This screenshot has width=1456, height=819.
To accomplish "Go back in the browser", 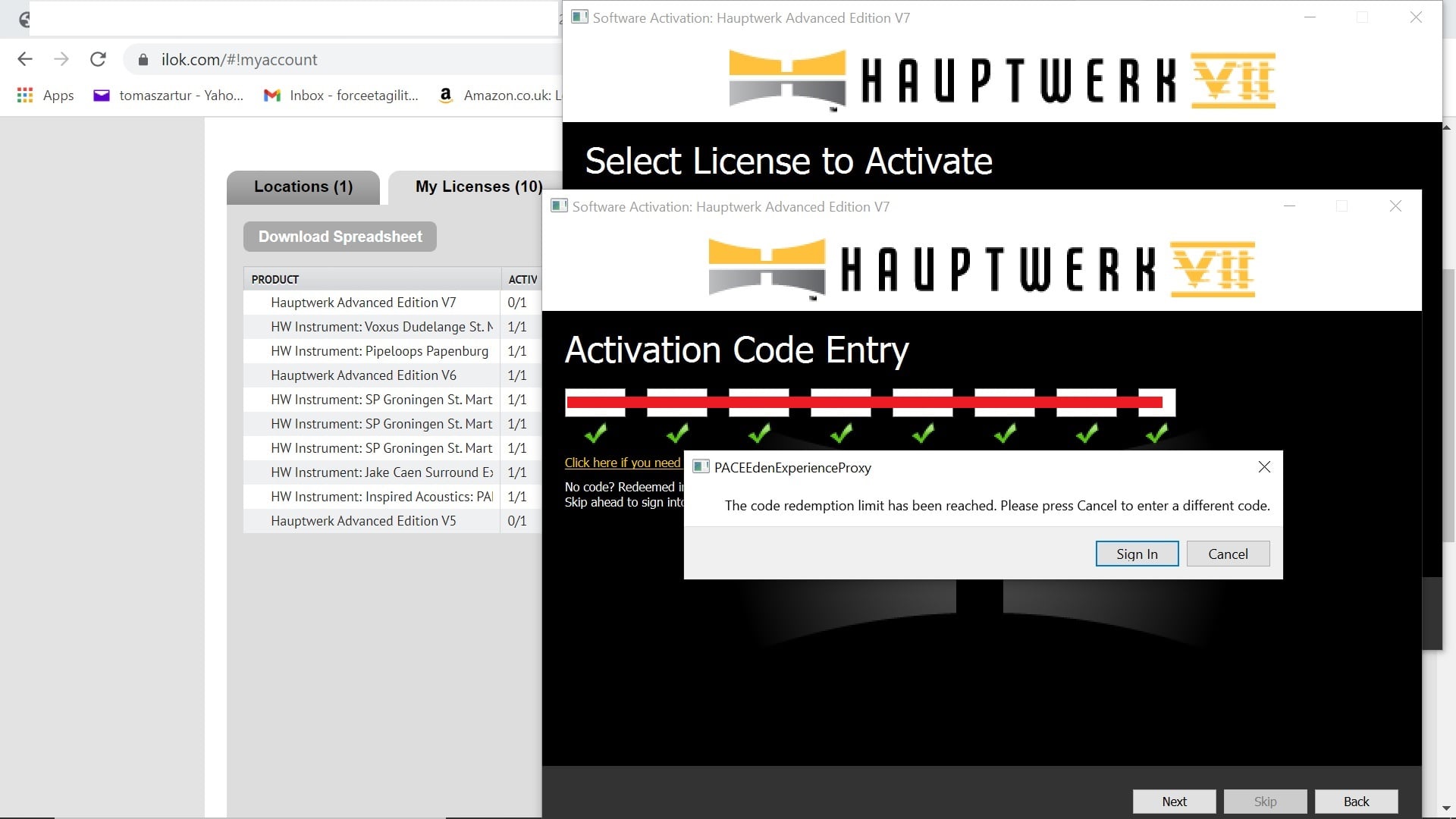I will (25, 59).
